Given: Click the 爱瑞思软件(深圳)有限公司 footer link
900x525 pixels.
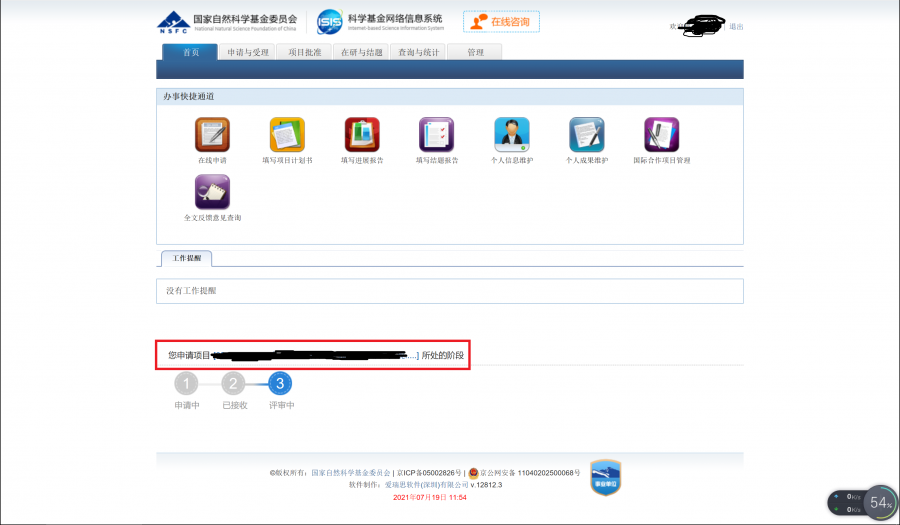Looking at the screenshot, I should point(426,485).
